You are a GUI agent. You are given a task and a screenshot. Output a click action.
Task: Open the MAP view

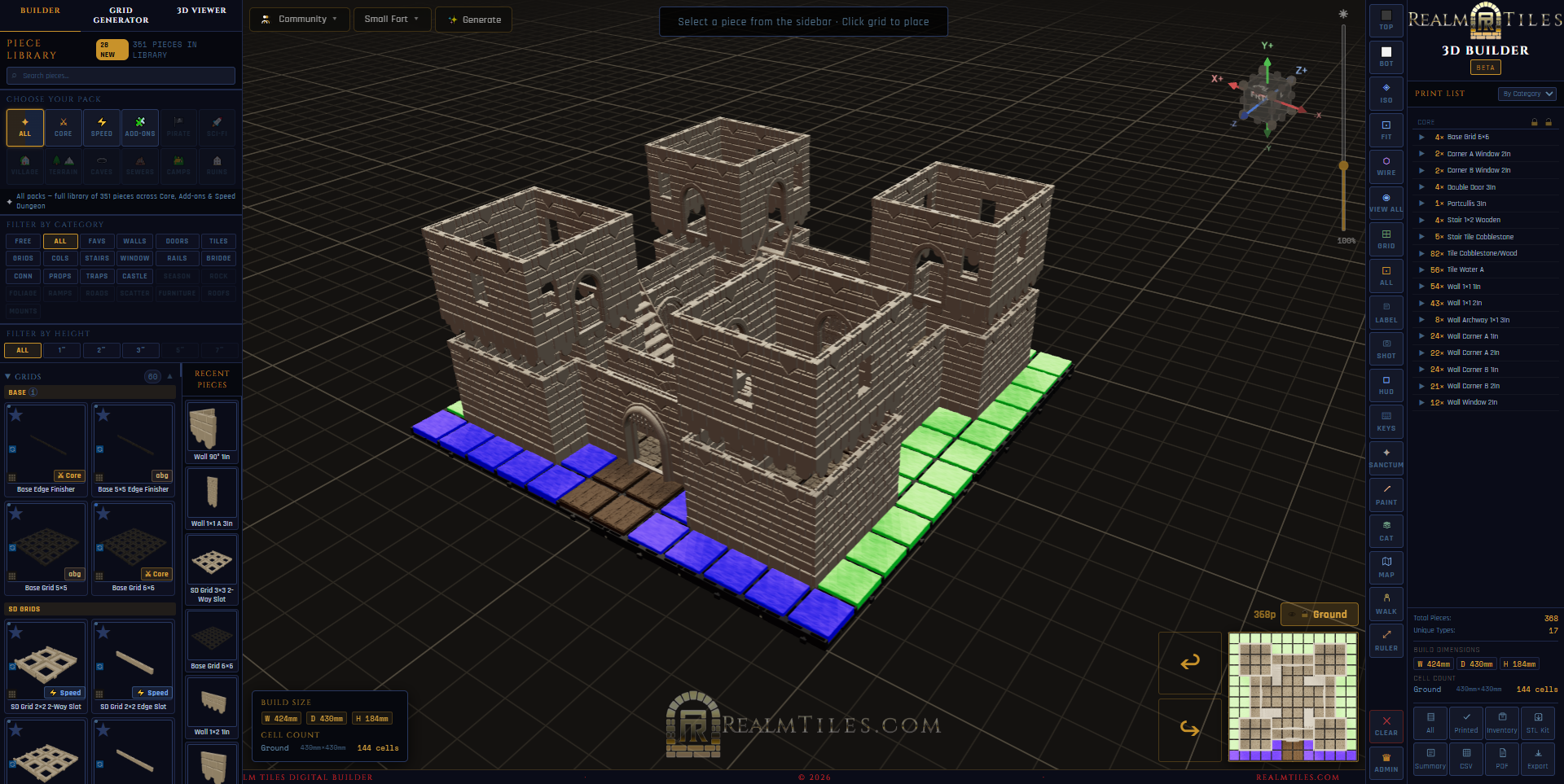click(1386, 567)
